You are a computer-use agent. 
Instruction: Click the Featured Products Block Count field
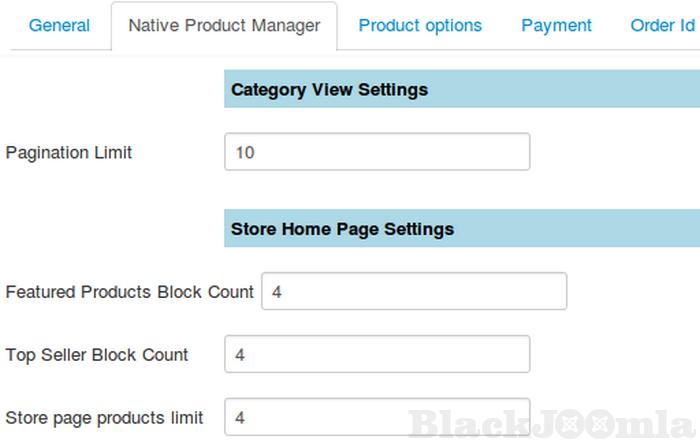[x=414, y=292]
